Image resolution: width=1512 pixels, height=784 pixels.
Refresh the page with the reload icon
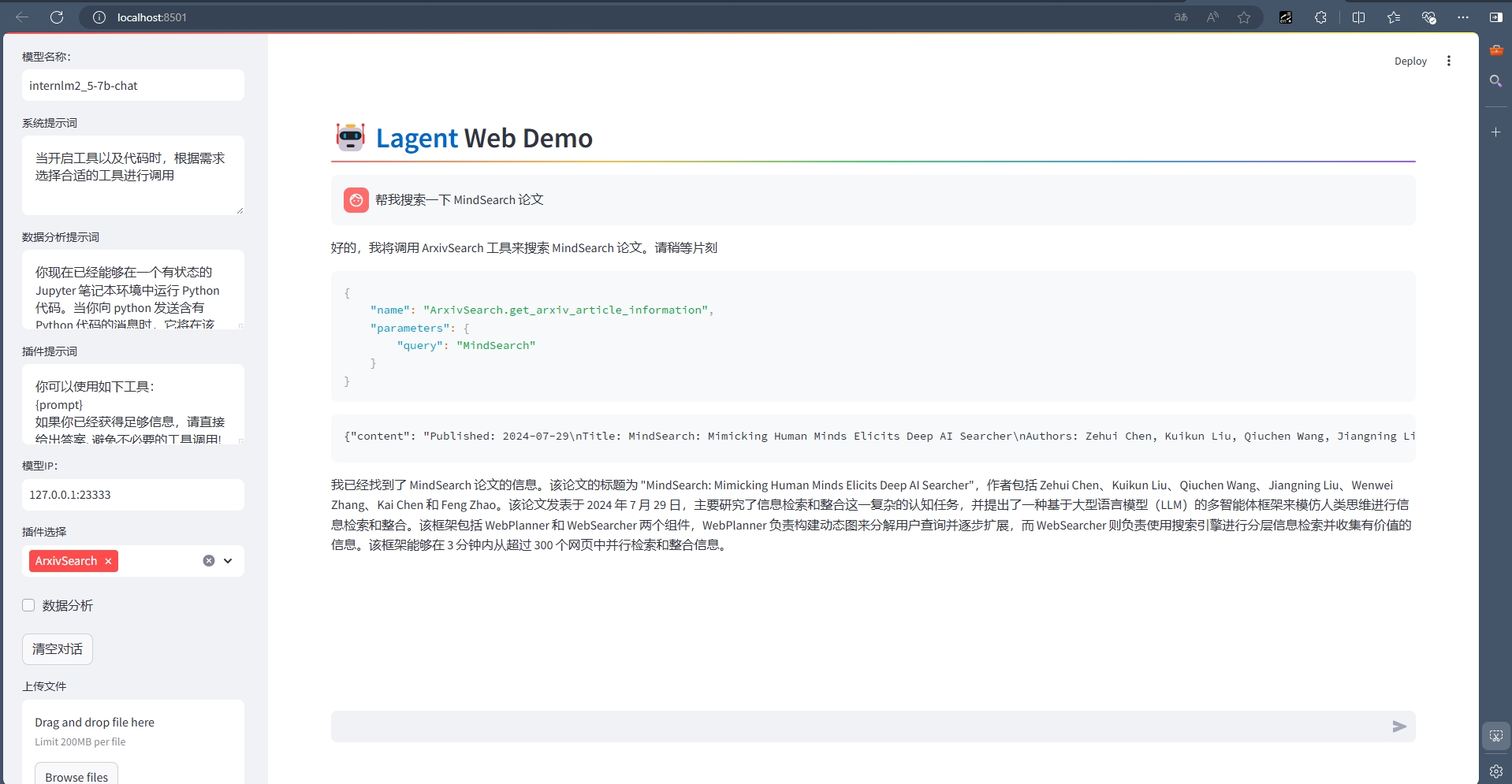[56, 17]
